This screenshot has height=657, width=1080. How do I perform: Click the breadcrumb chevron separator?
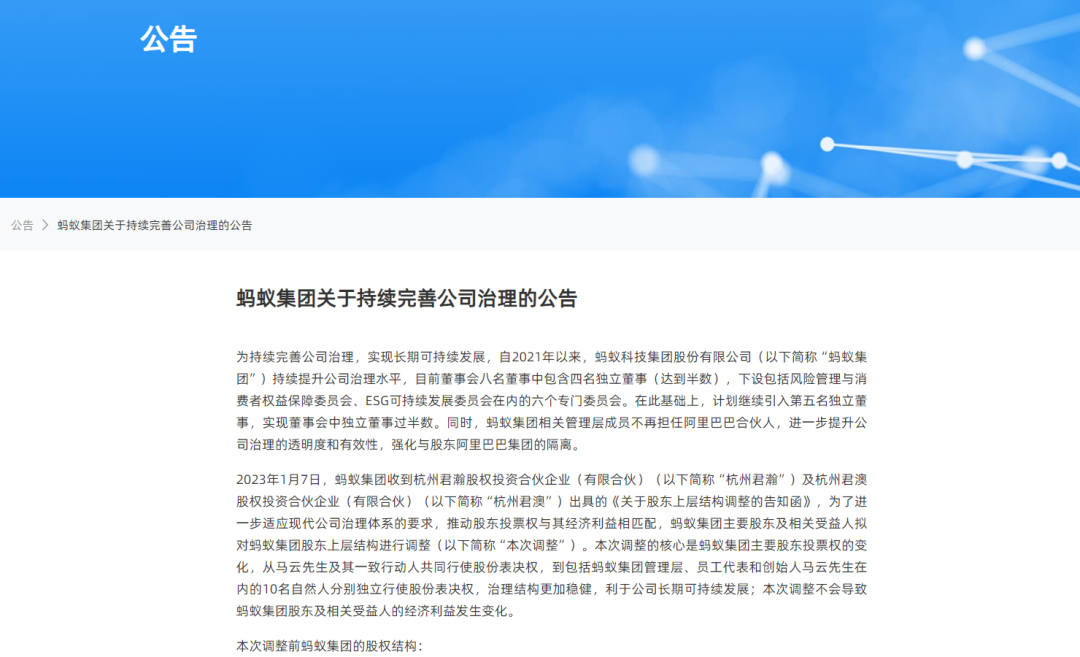coord(44,225)
